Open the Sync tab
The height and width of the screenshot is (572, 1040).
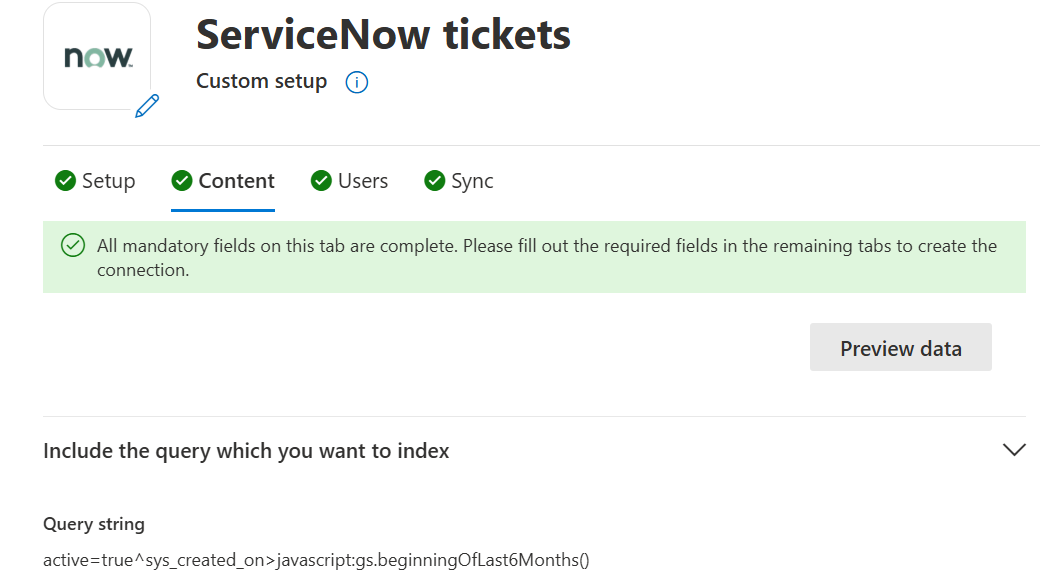point(459,180)
